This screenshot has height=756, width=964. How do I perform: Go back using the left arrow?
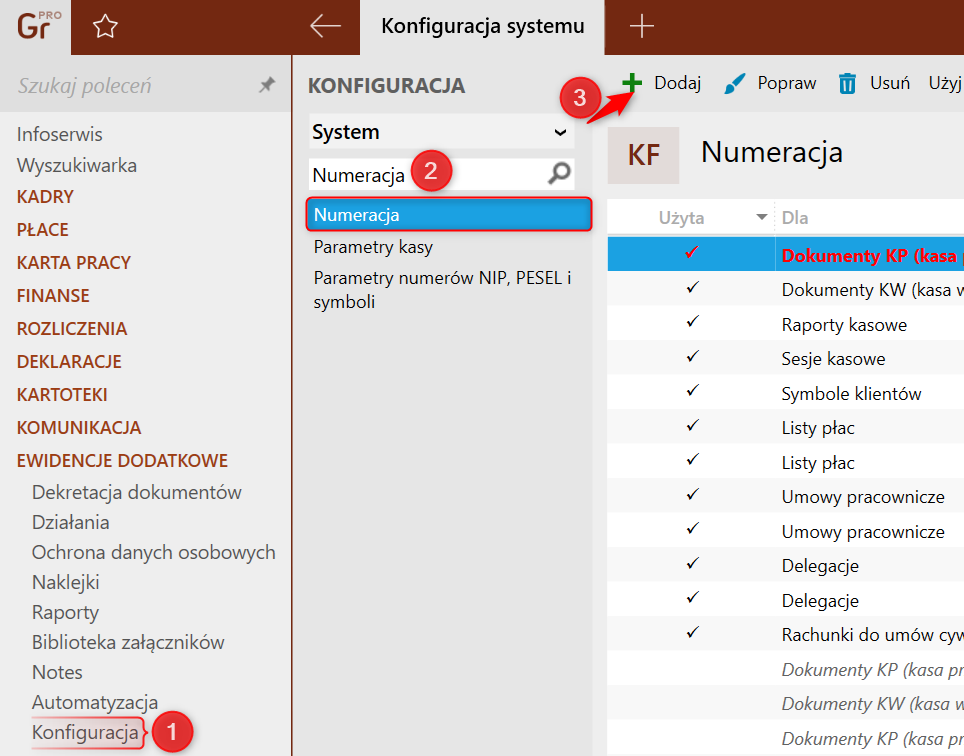pyautogui.click(x=325, y=27)
